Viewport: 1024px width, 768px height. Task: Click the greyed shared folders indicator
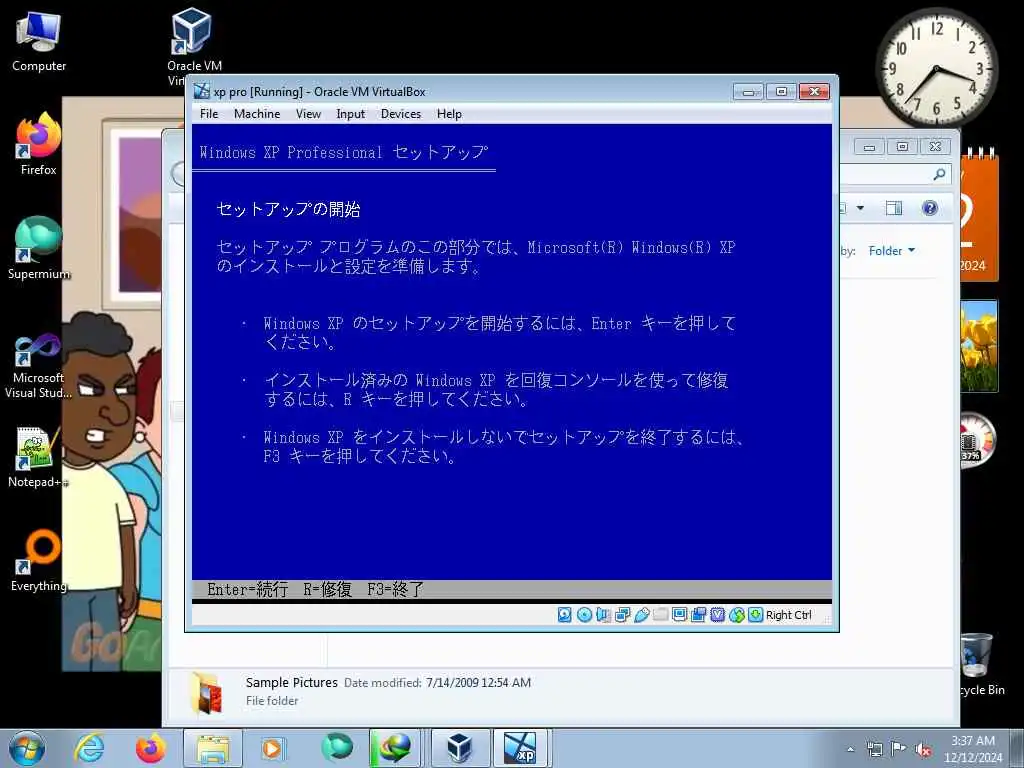pos(660,615)
